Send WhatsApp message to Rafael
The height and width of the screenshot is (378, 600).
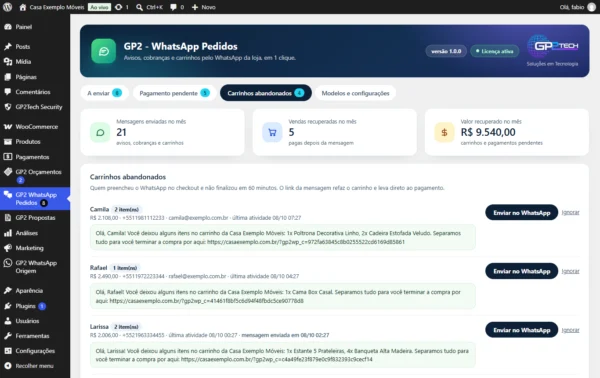pyautogui.click(x=522, y=271)
